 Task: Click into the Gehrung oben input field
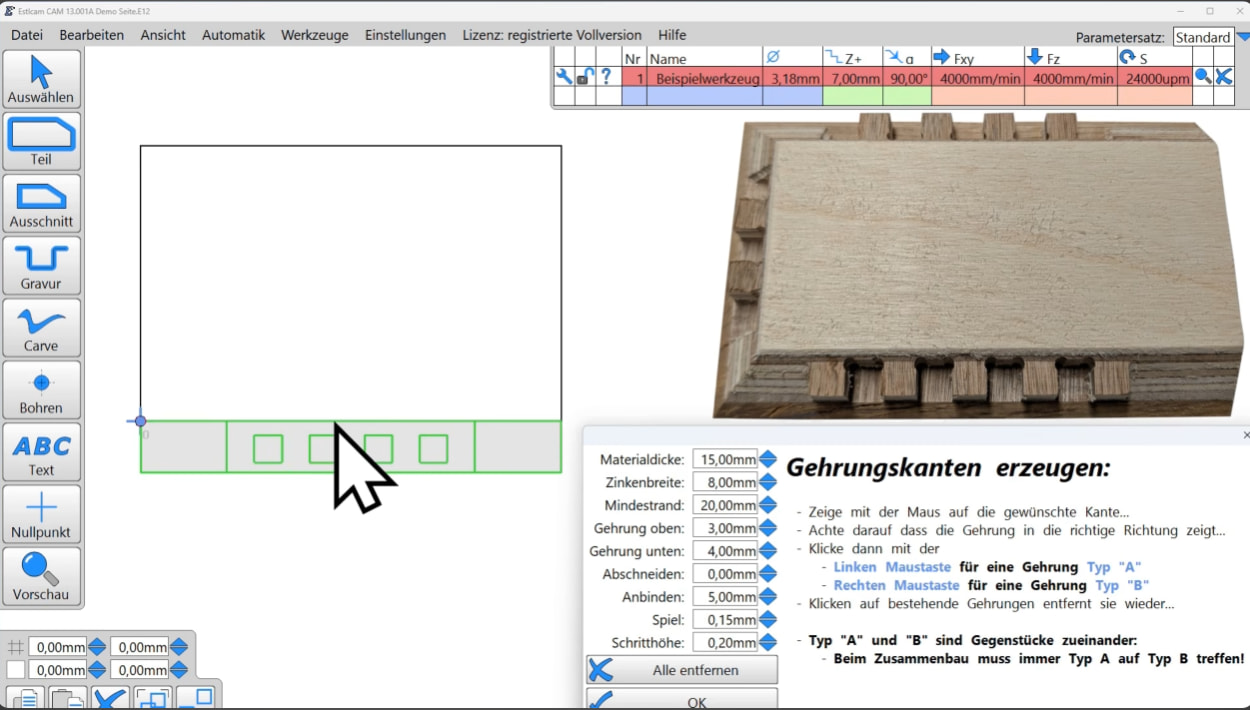(x=725, y=528)
